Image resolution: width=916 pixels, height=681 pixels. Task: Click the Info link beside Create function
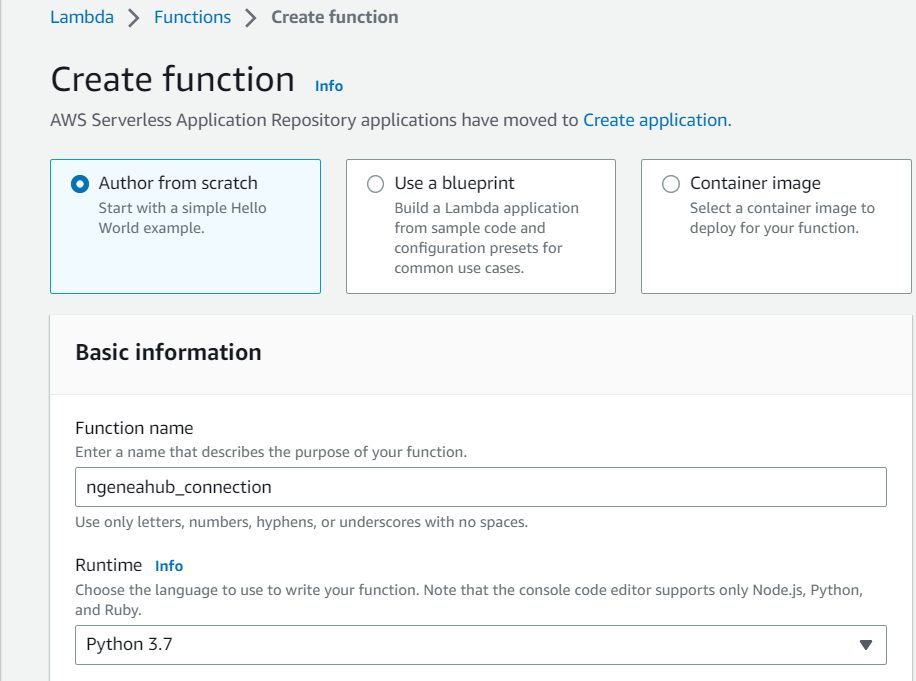[x=328, y=86]
